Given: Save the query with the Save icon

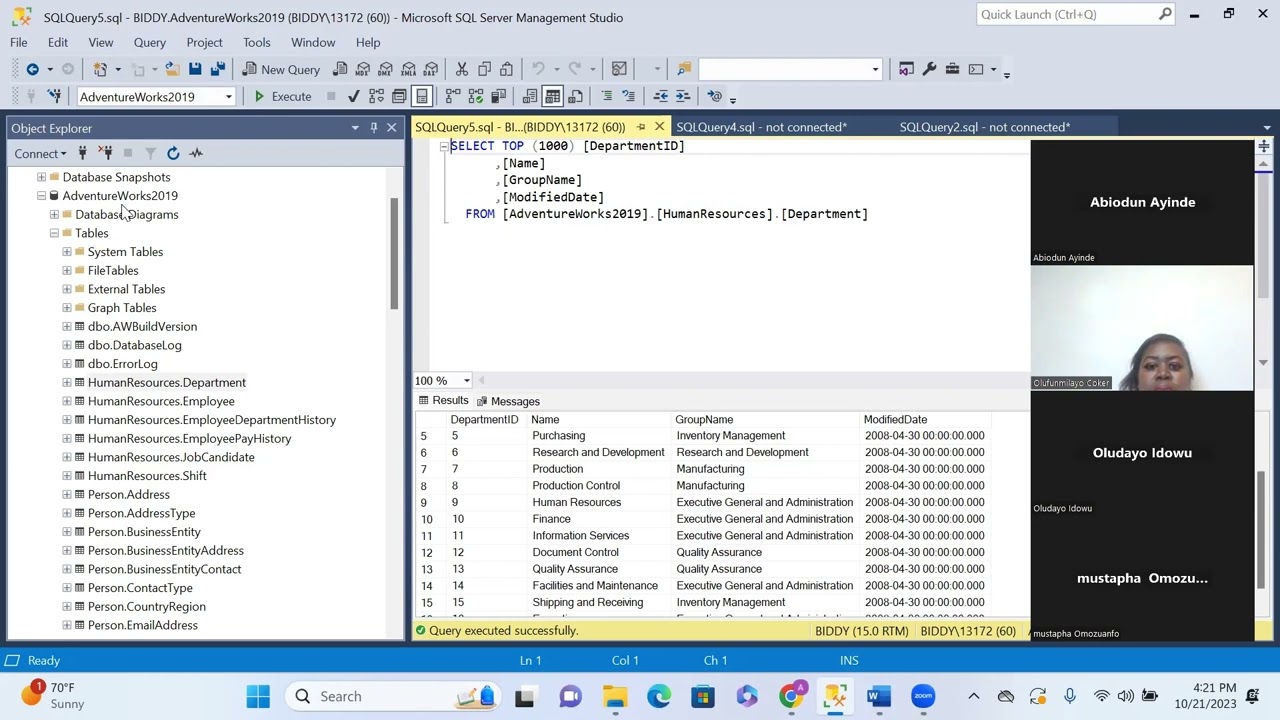Looking at the screenshot, I should [x=195, y=69].
